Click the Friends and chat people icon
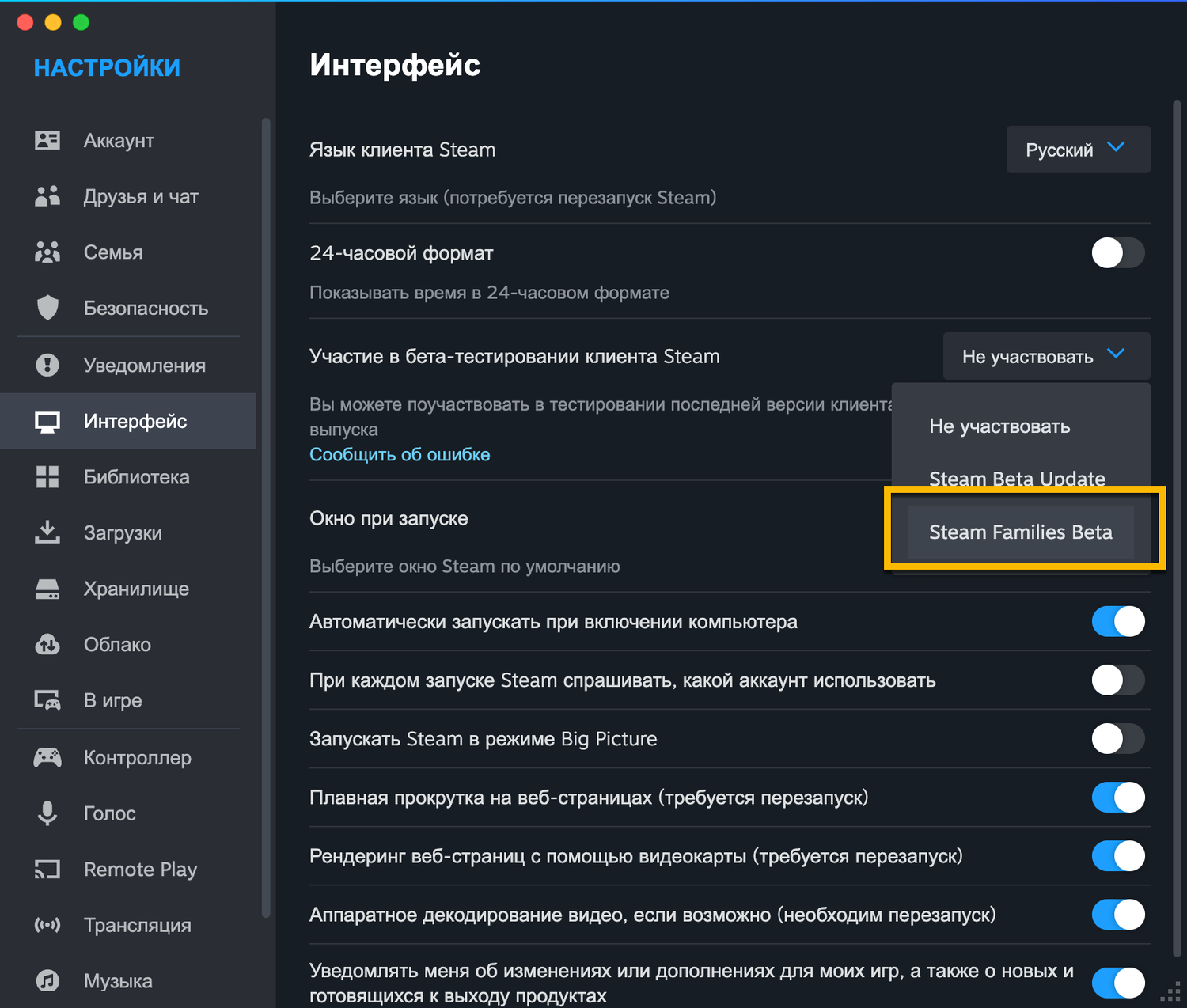The height and width of the screenshot is (1008, 1187). click(47, 196)
